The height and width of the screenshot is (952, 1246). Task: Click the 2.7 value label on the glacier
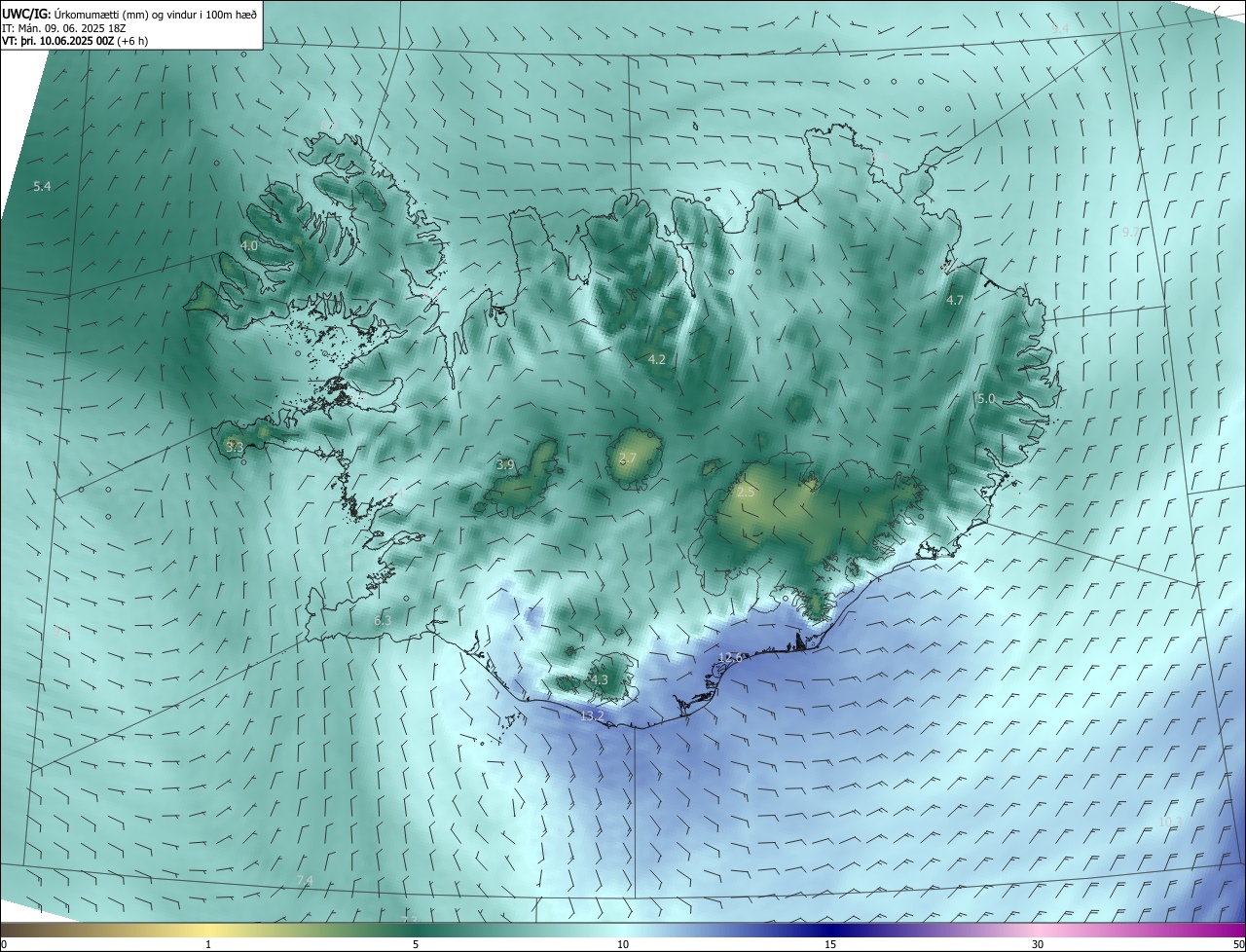[x=627, y=458]
